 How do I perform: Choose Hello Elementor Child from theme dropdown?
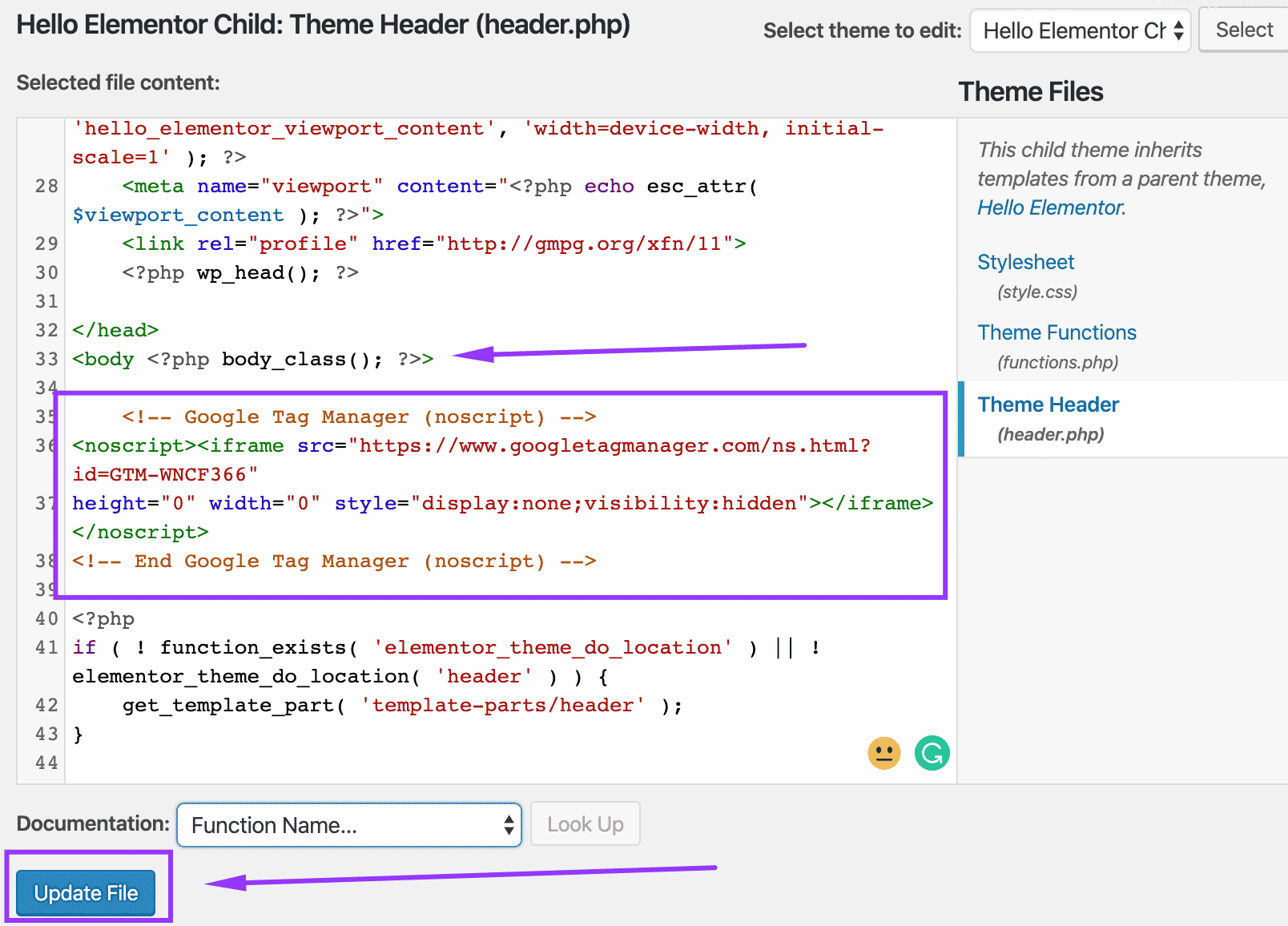click(x=1073, y=30)
